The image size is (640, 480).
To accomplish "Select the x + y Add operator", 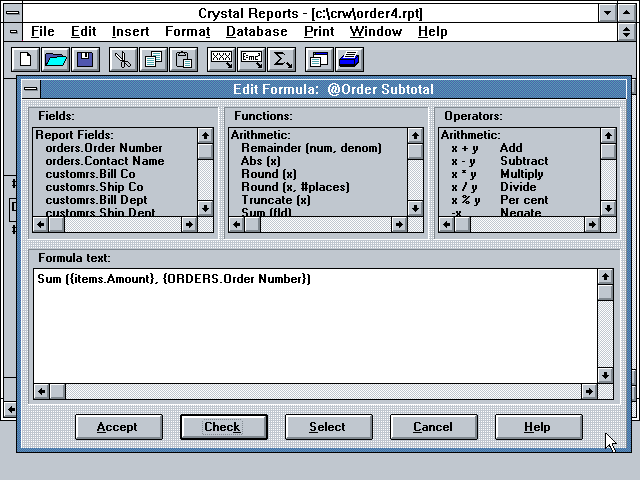I will click(x=487, y=148).
